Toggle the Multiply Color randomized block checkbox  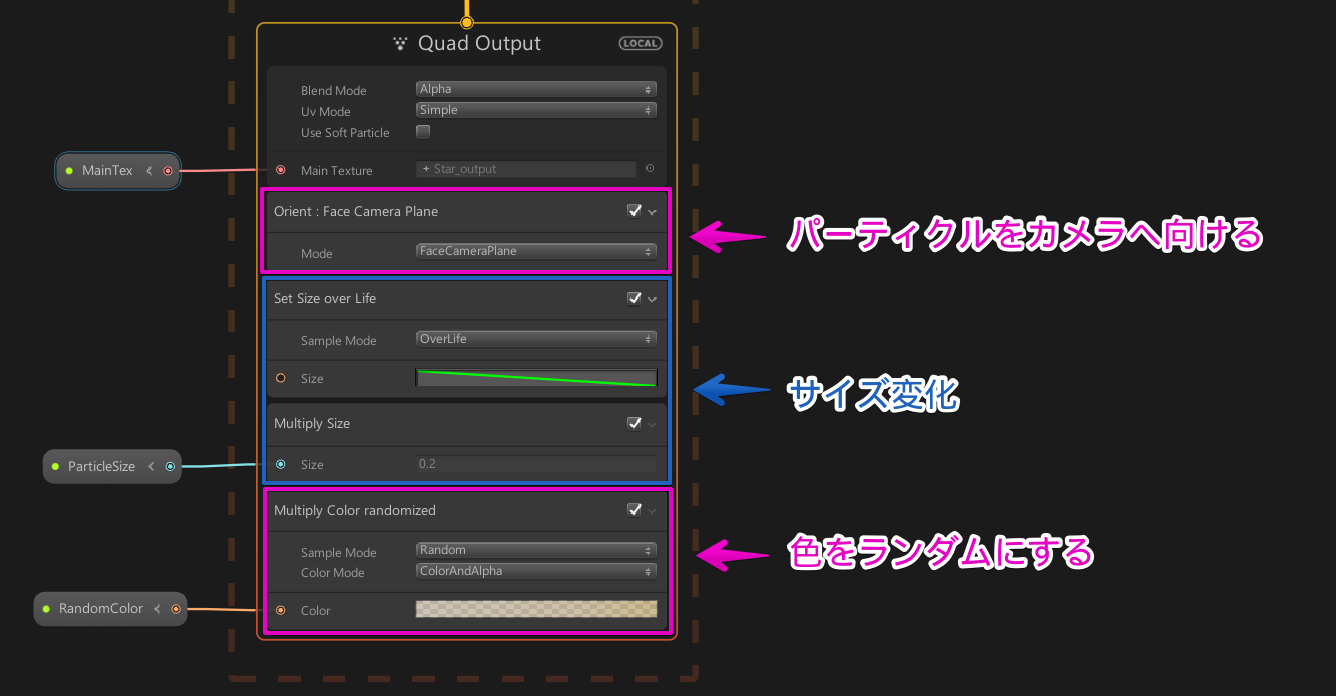pyautogui.click(x=634, y=510)
